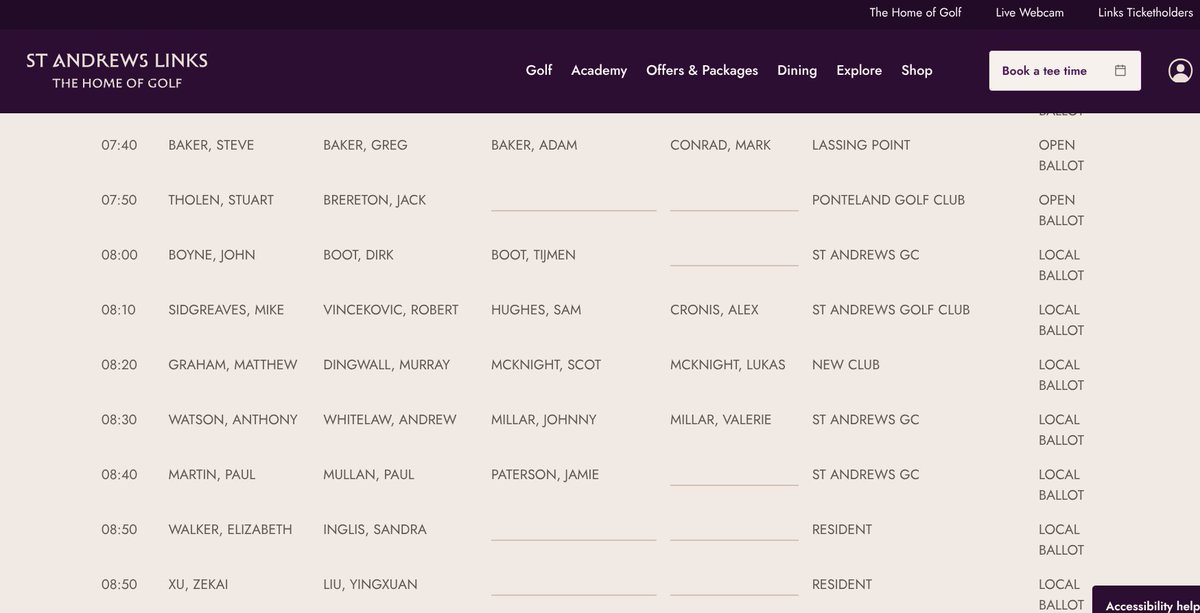The width and height of the screenshot is (1200, 613).
Task: Open the Explore menu
Action: [859, 71]
